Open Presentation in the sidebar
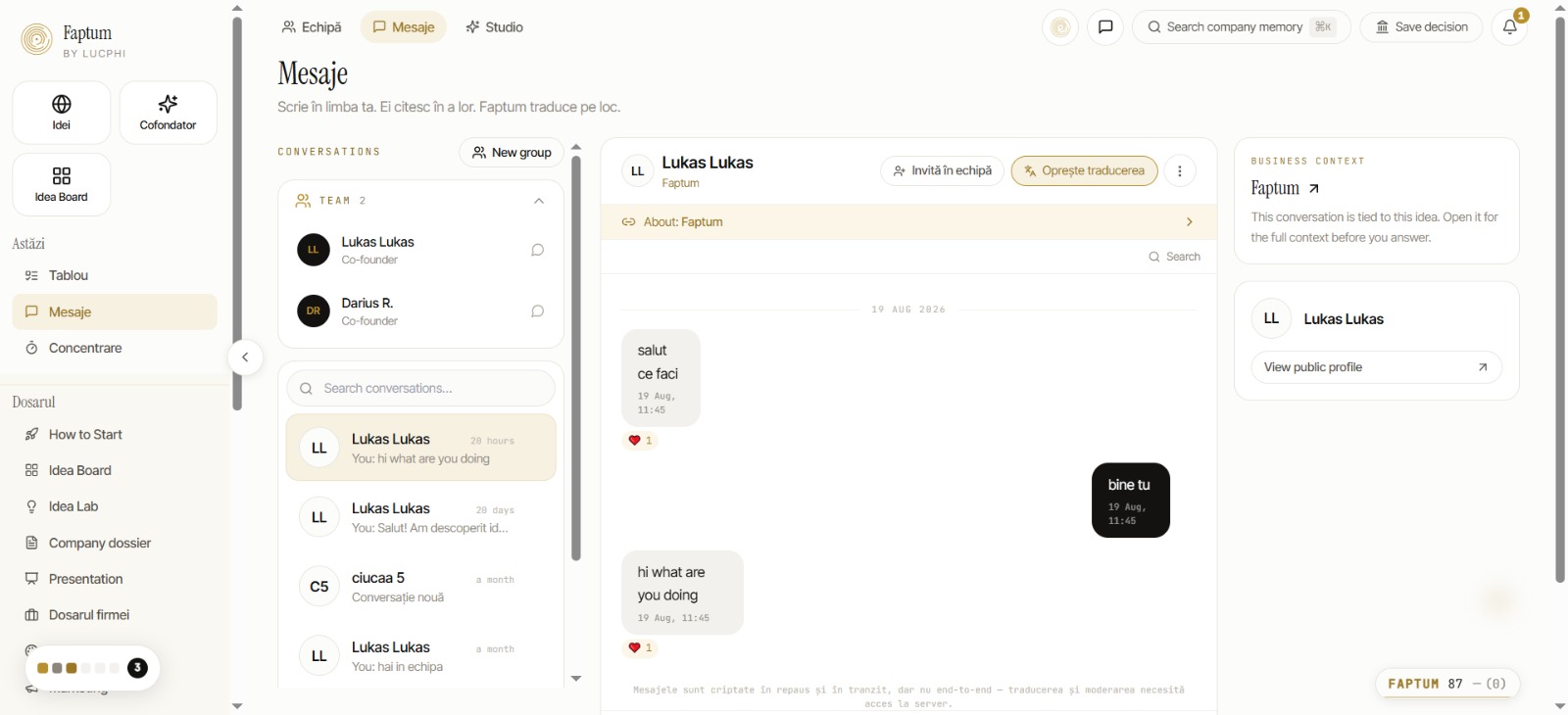 (115, 579)
